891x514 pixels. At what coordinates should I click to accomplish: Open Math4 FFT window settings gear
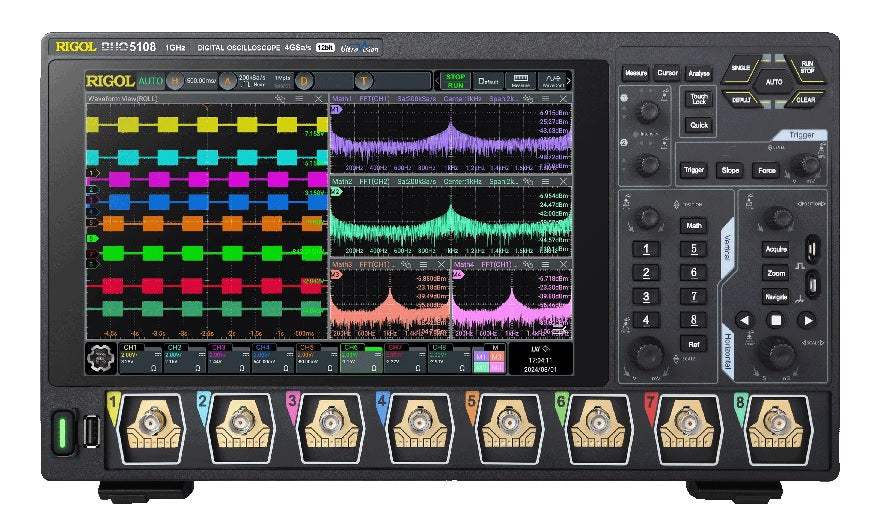point(528,265)
